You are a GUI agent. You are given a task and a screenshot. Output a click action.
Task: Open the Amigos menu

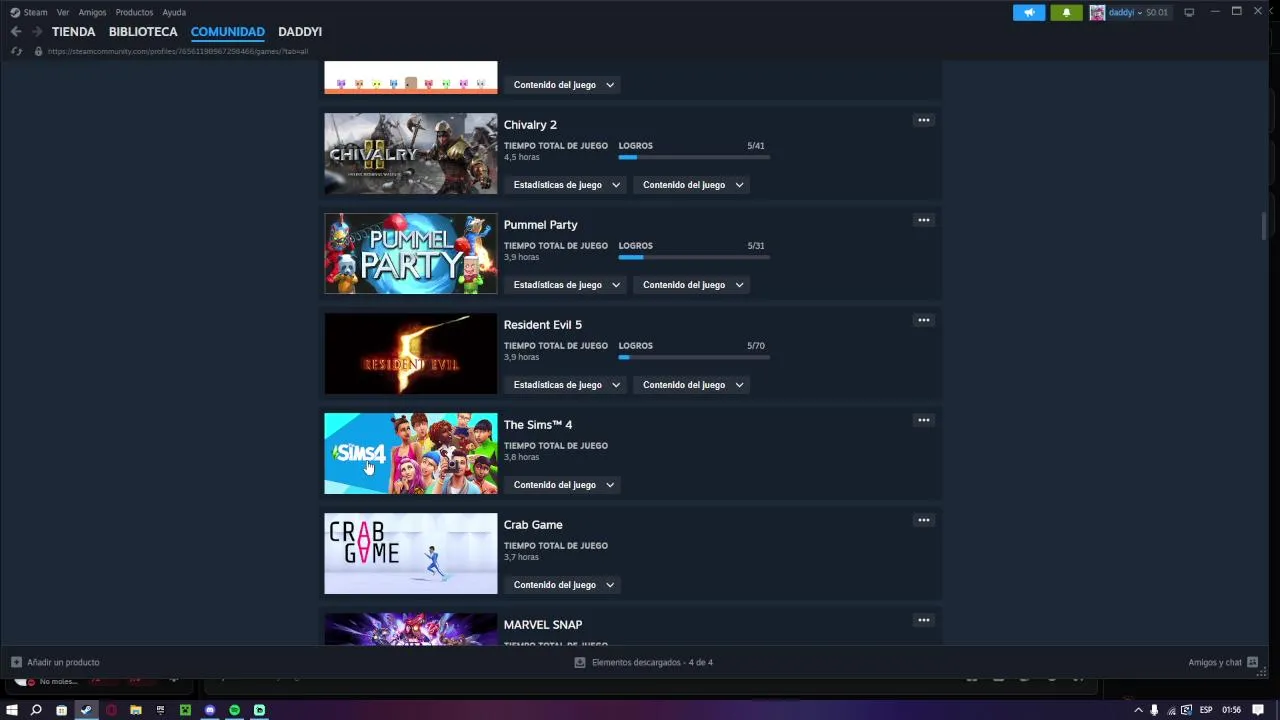click(92, 13)
